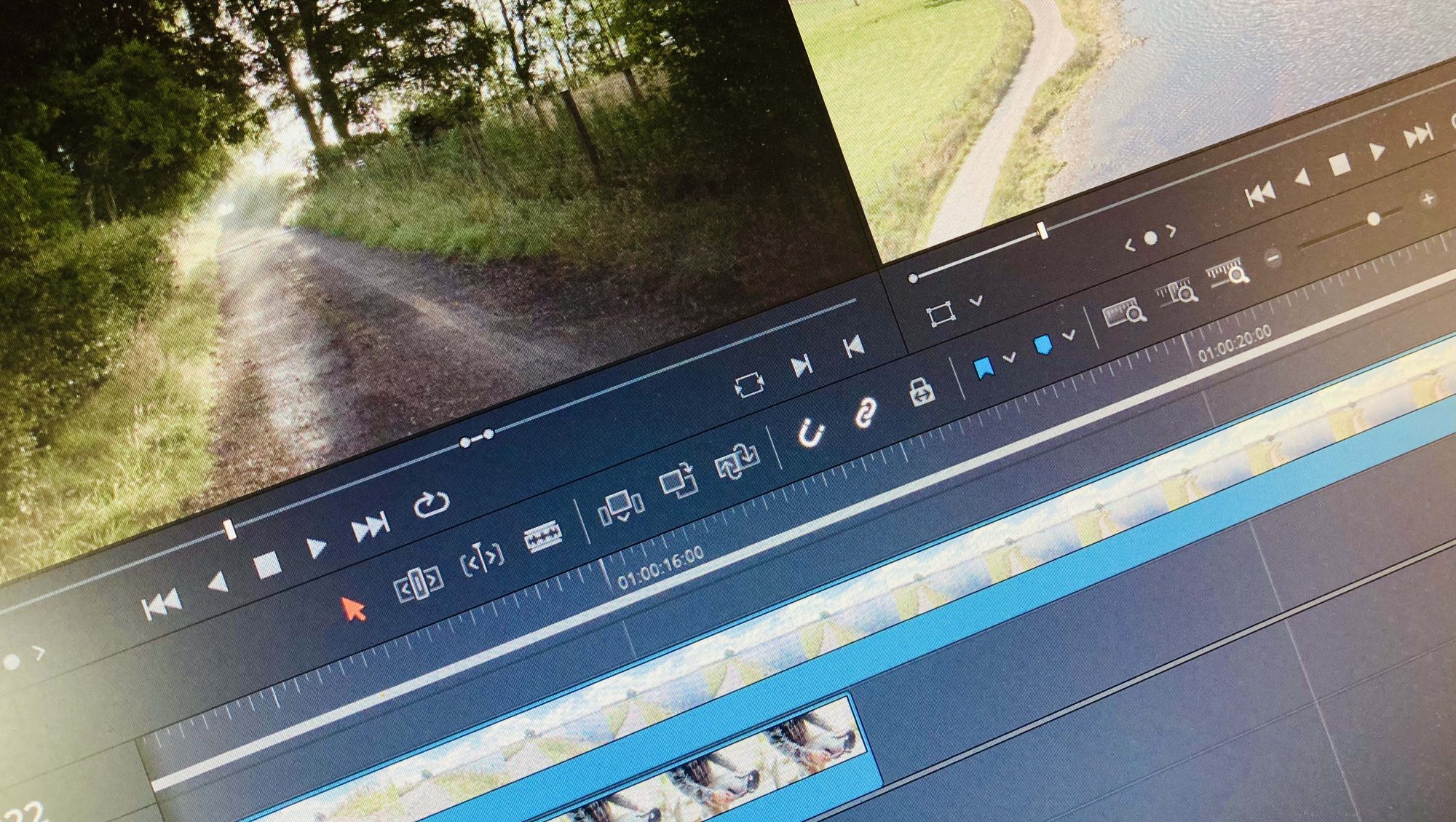Viewport: 1456px width, 822px height.
Task: Pick the Blade Edit razor tool
Action: pyautogui.click(x=542, y=539)
